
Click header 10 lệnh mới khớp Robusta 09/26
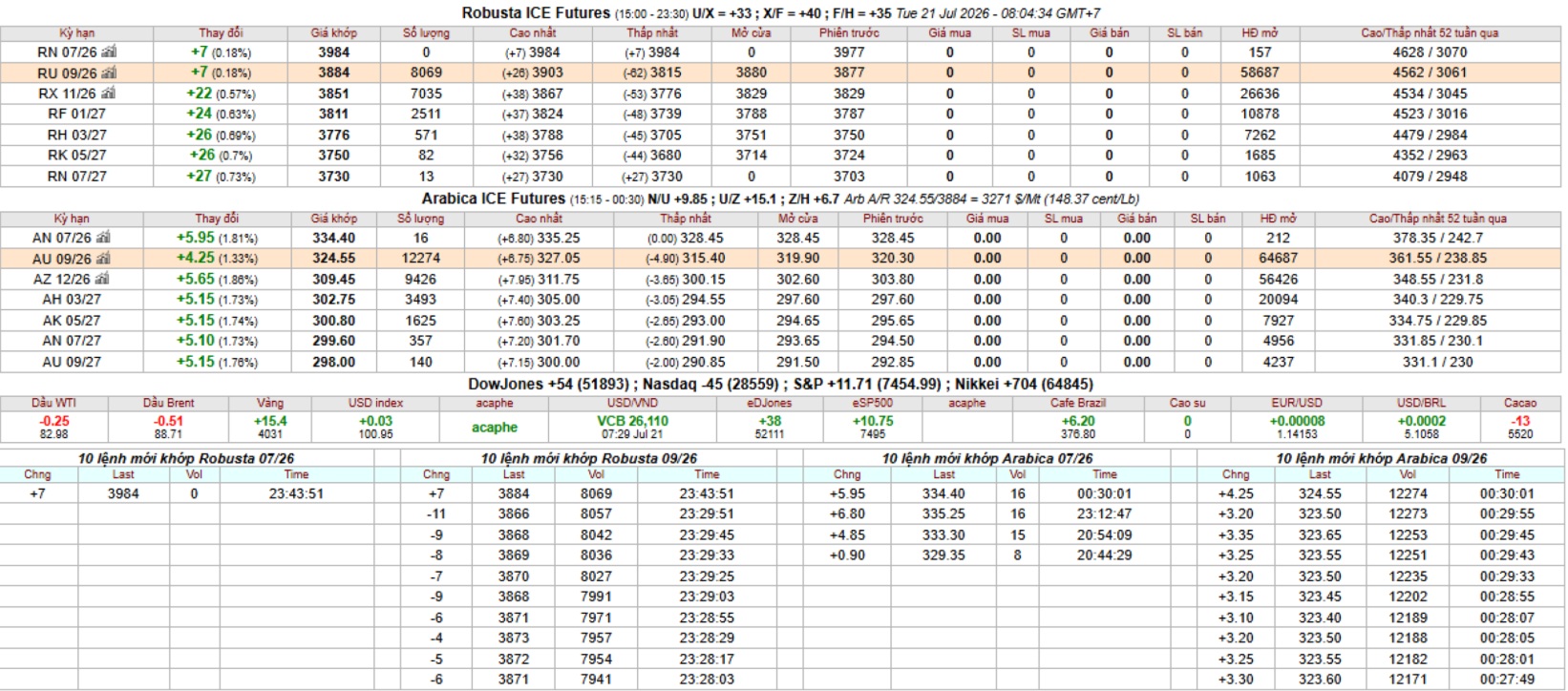589,458
